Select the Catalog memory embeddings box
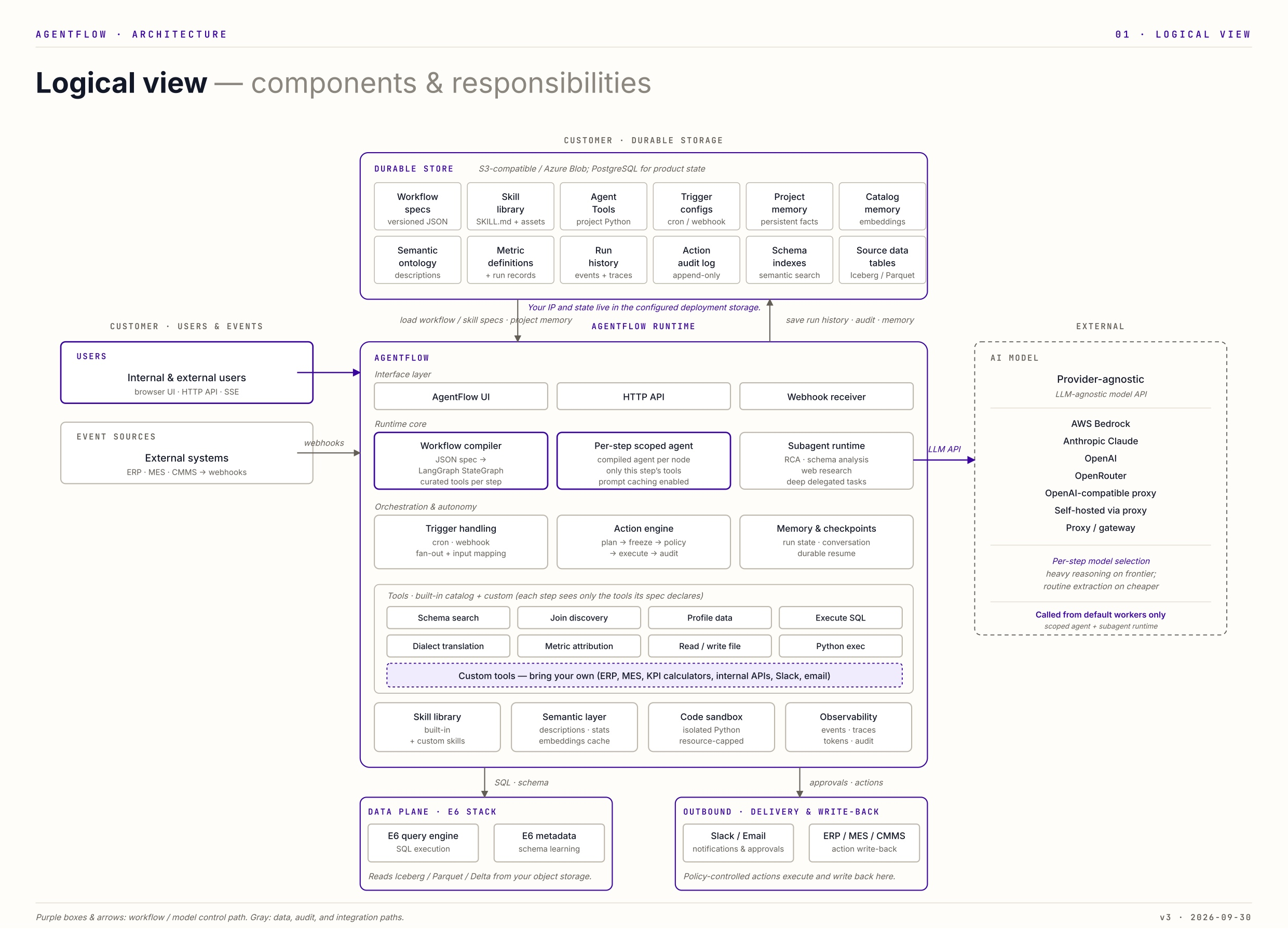The width and height of the screenshot is (1288, 930). click(x=882, y=206)
